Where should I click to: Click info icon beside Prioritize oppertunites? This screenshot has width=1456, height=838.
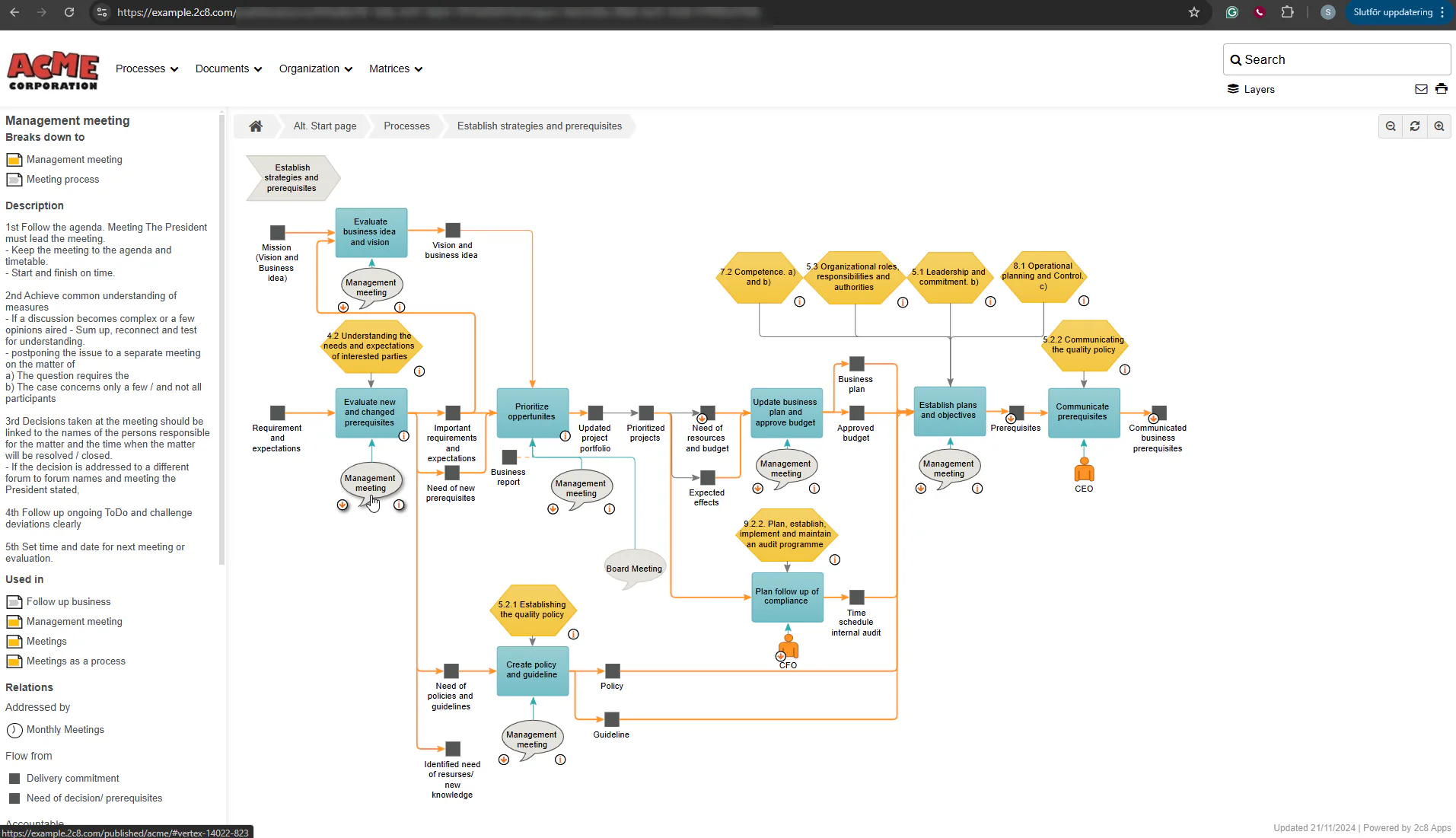[566, 436]
